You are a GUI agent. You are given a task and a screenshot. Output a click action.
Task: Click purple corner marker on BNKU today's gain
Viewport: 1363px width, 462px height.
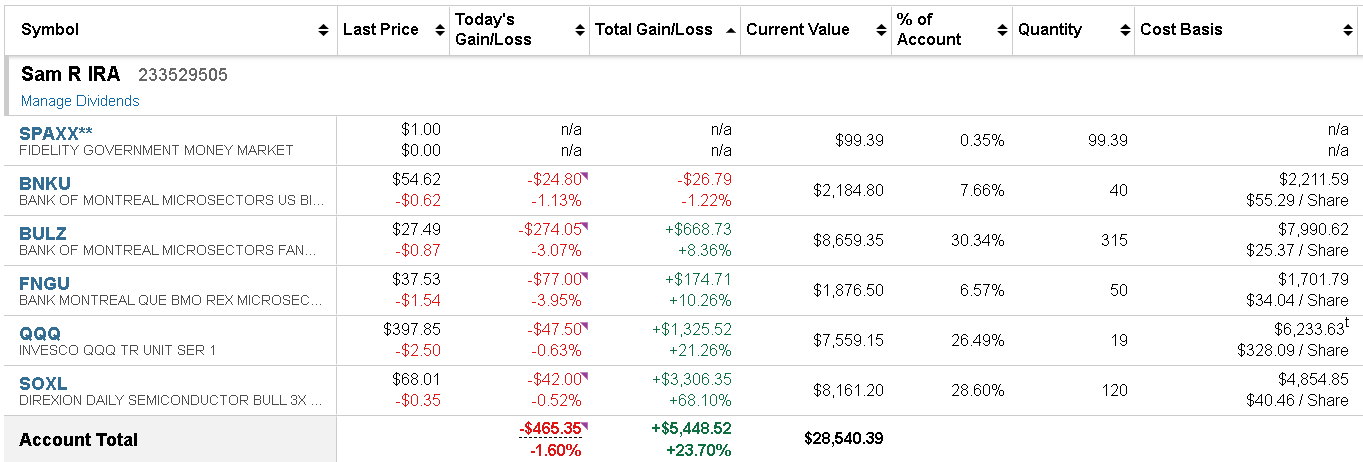point(585,176)
